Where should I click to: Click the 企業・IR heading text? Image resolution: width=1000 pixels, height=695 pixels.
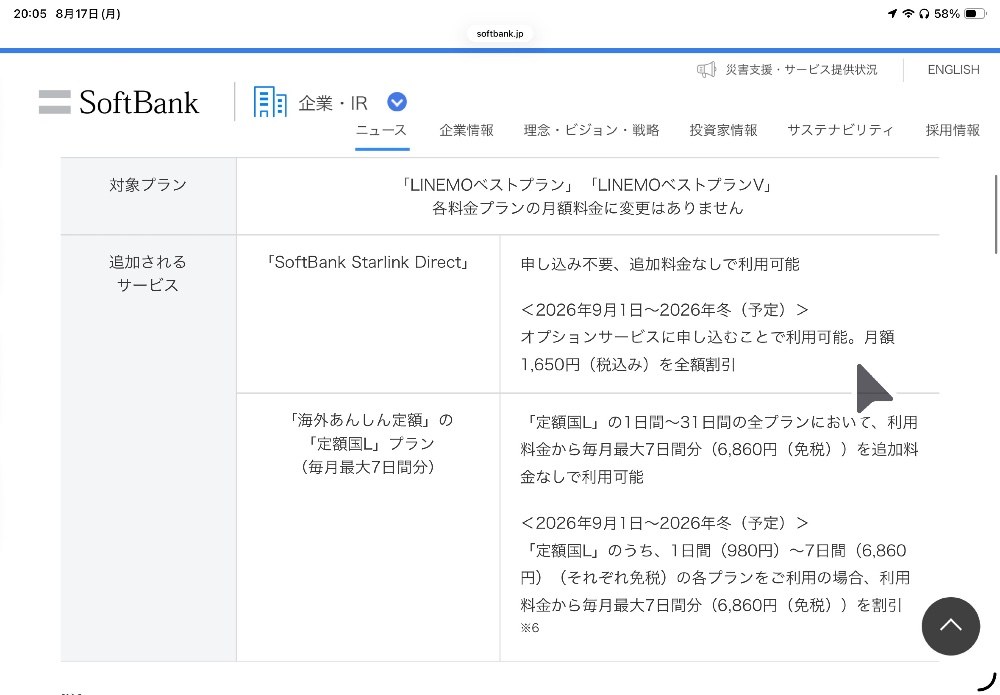pos(333,103)
